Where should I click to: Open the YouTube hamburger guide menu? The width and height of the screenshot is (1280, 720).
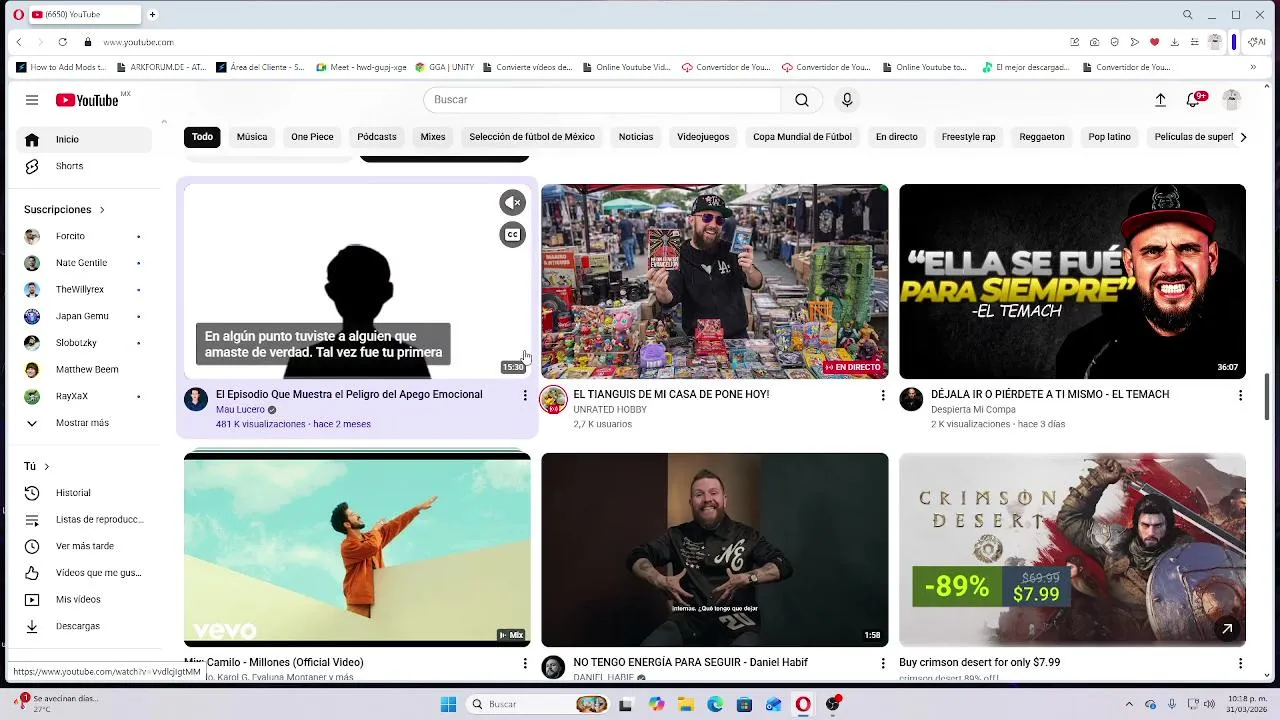pyautogui.click(x=32, y=100)
